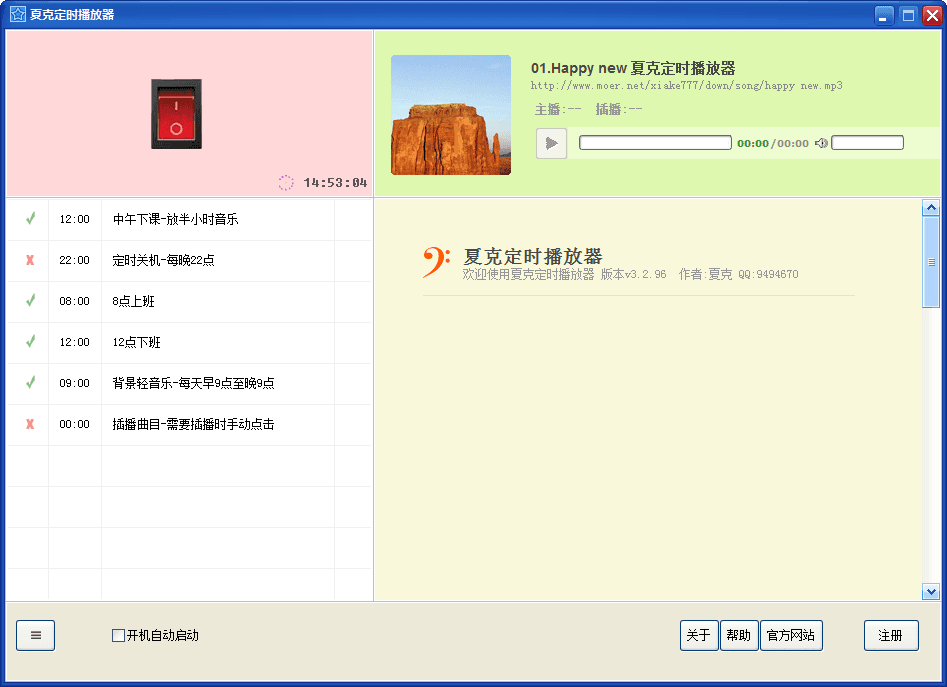Select 插播曲目-需要插播时手动点击 task
Screen dimensions: 947x687
coord(193,424)
